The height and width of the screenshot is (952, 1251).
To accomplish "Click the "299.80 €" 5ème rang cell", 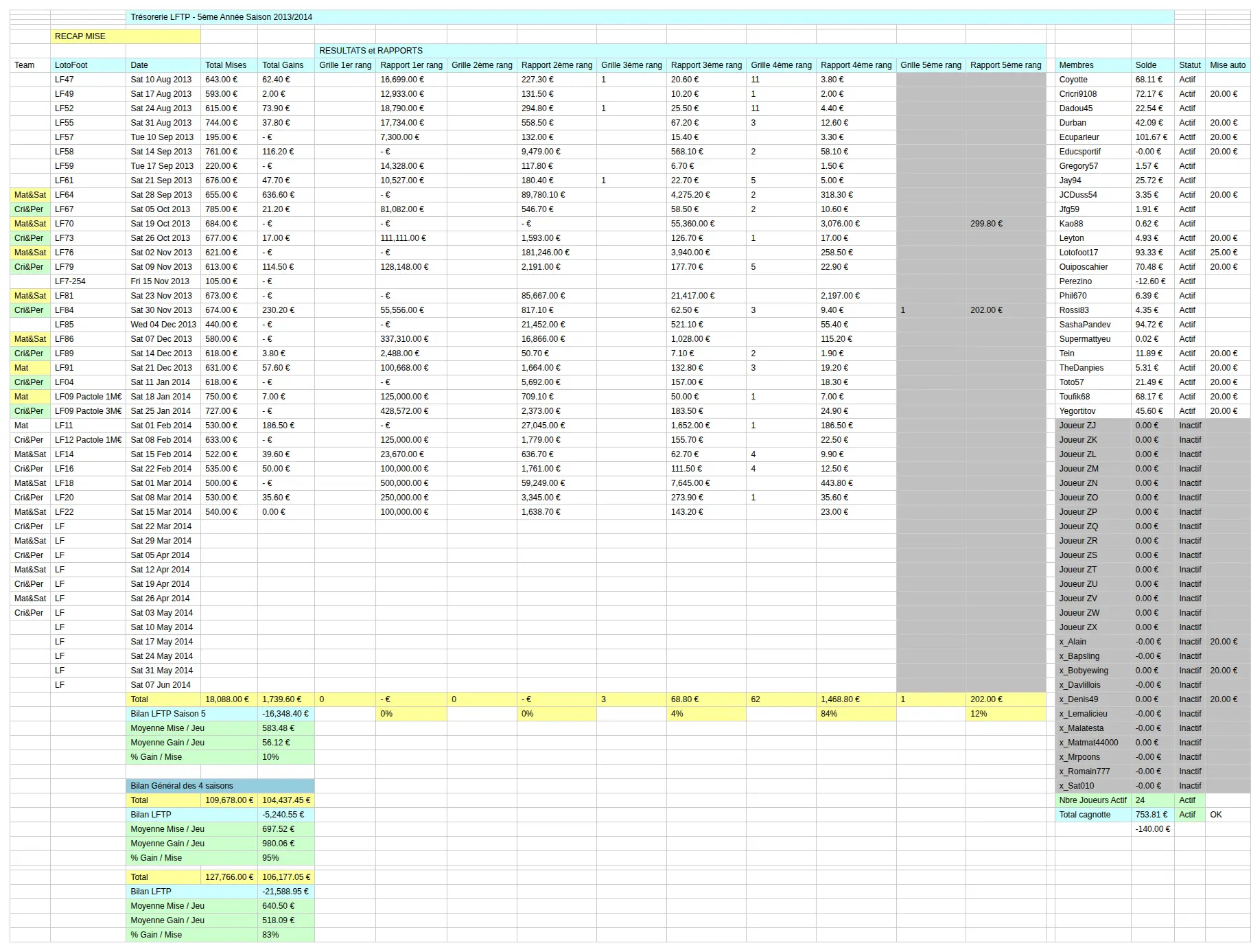I will tap(1005, 224).
